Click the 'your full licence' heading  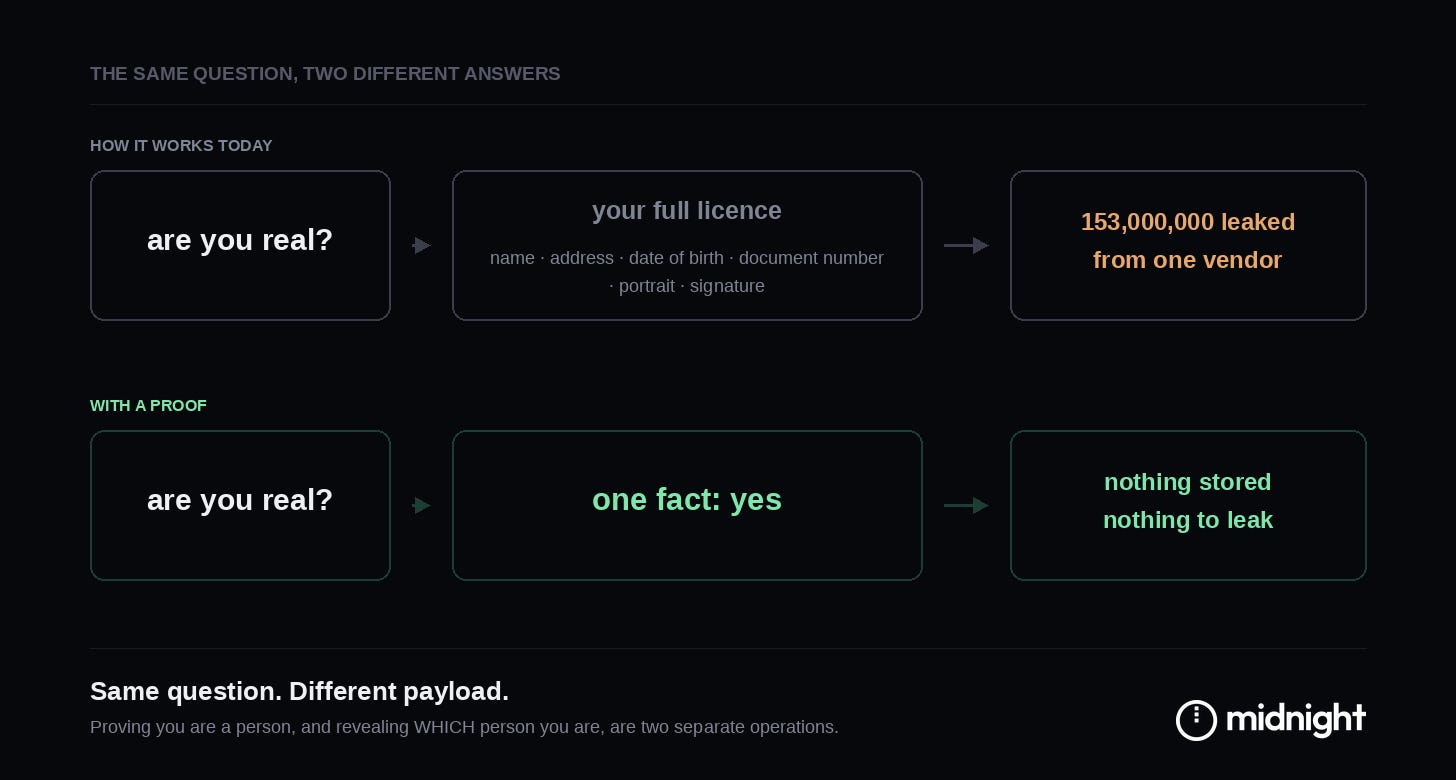pos(687,211)
